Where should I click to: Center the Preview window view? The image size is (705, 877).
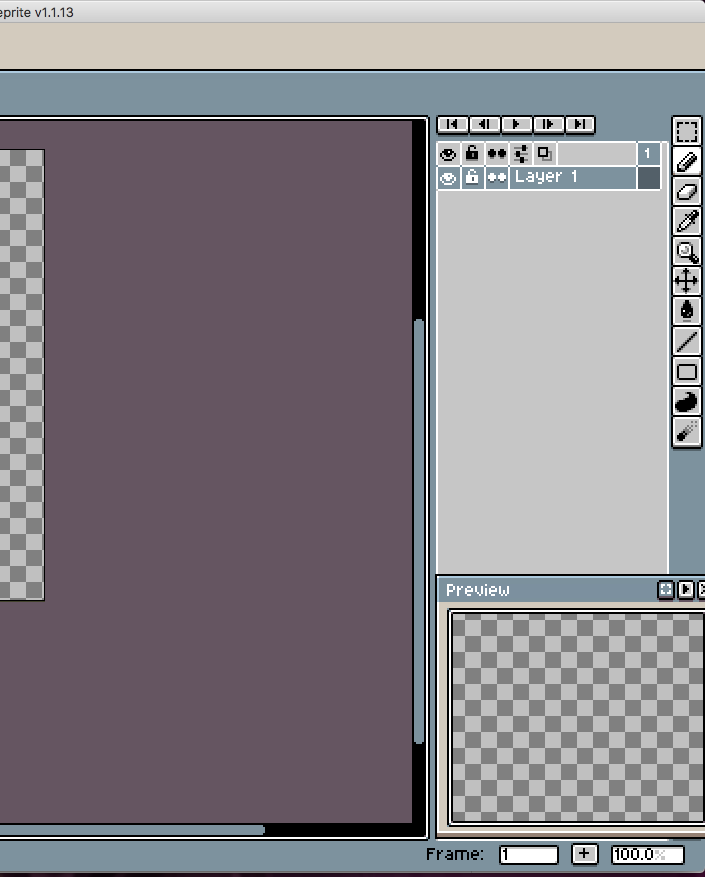click(x=666, y=590)
